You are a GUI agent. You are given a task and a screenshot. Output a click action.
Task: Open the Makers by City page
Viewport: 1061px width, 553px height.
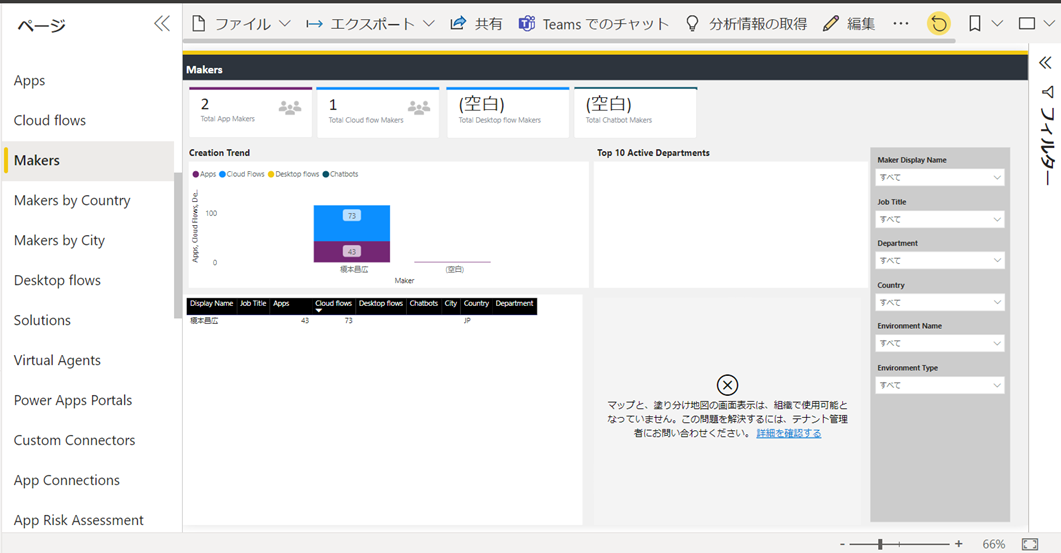click(x=60, y=240)
